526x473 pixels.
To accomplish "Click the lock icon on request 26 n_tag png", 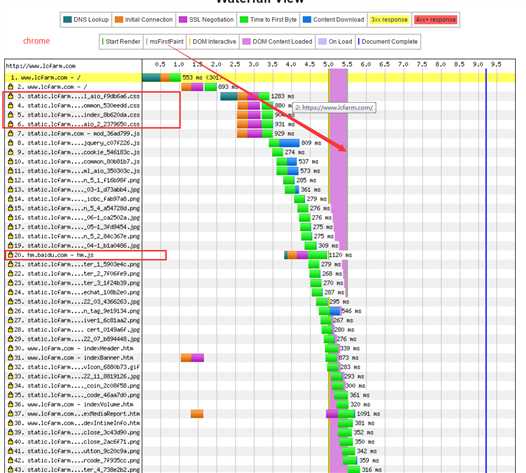I will (11, 311).
